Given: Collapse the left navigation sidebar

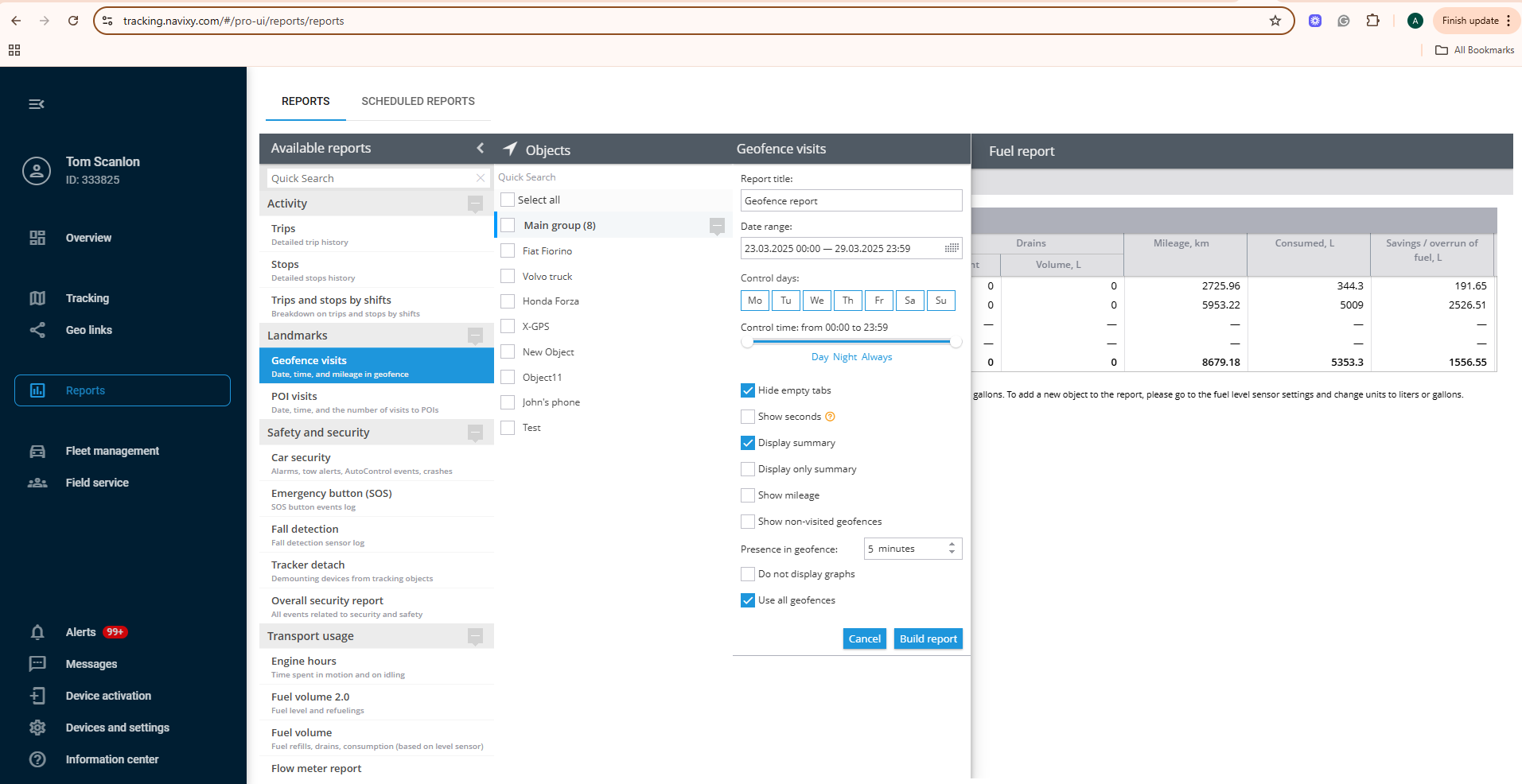Looking at the screenshot, I should [36, 104].
